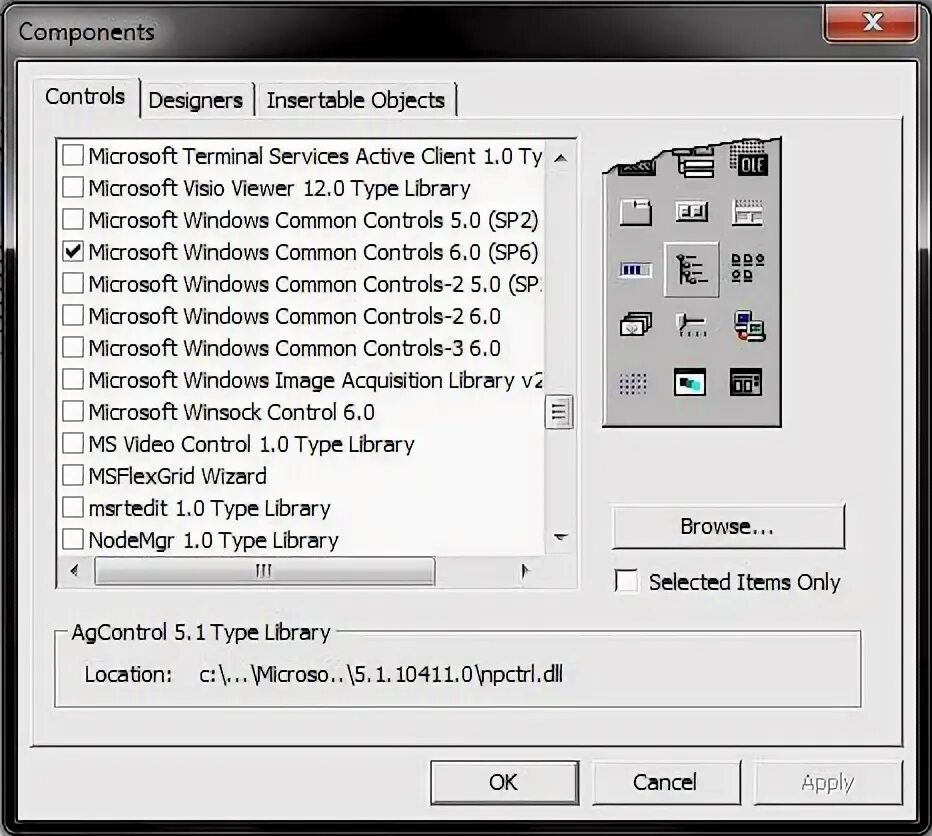Select 'MSFlexGrid Wizard' row text

[177, 476]
